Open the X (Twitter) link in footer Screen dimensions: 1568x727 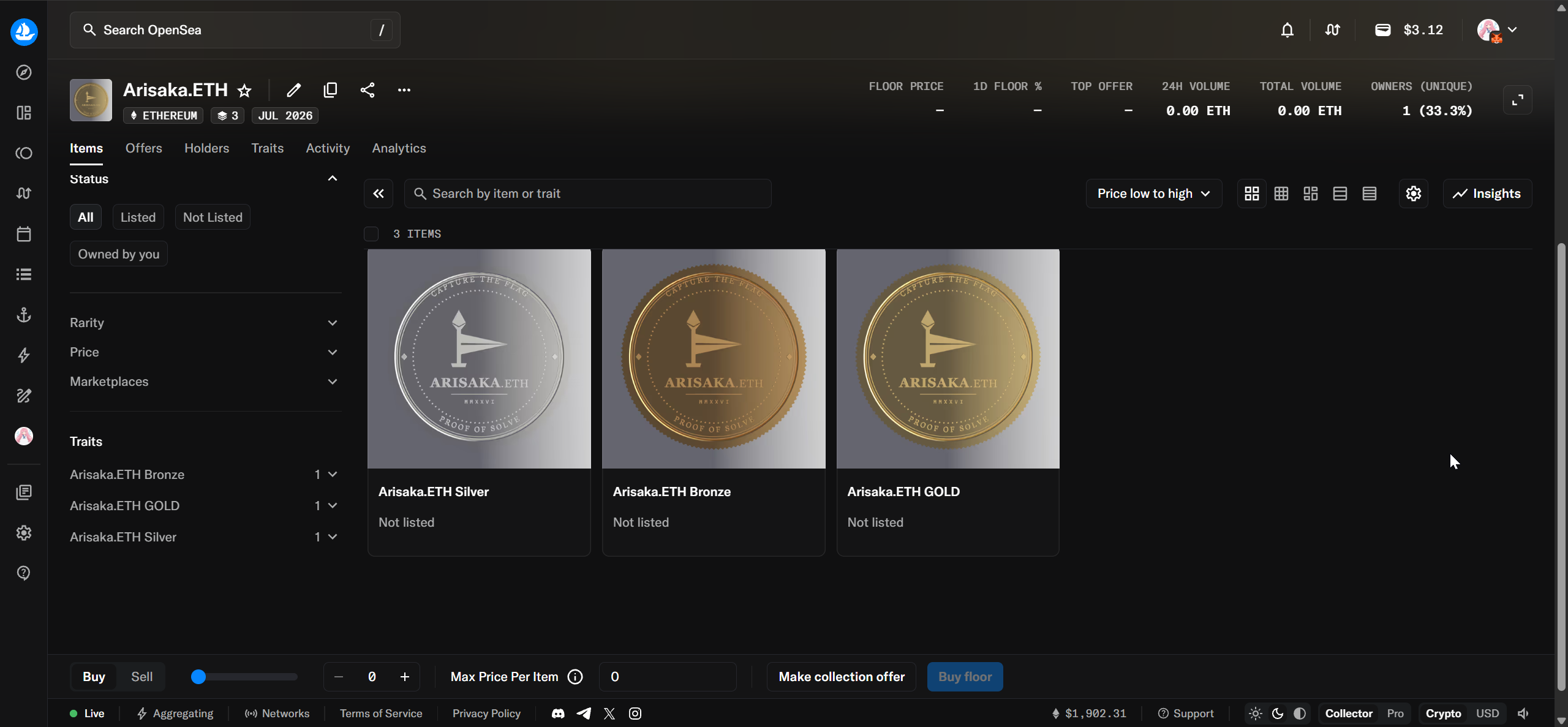pyautogui.click(x=609, y=714)
